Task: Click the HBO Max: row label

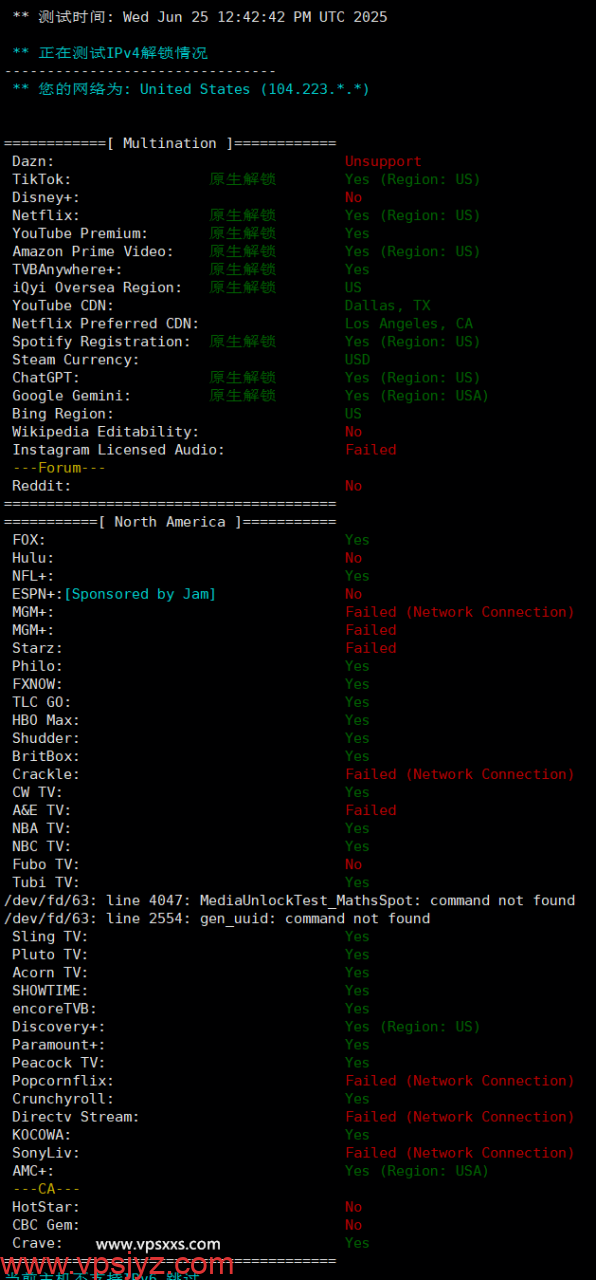Action: 46,720
